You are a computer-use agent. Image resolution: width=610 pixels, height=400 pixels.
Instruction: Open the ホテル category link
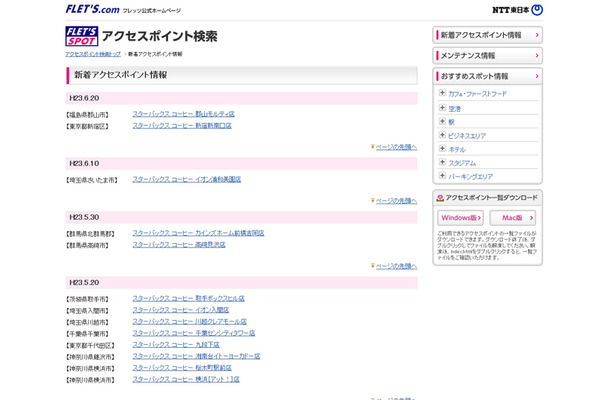[457, 150]
